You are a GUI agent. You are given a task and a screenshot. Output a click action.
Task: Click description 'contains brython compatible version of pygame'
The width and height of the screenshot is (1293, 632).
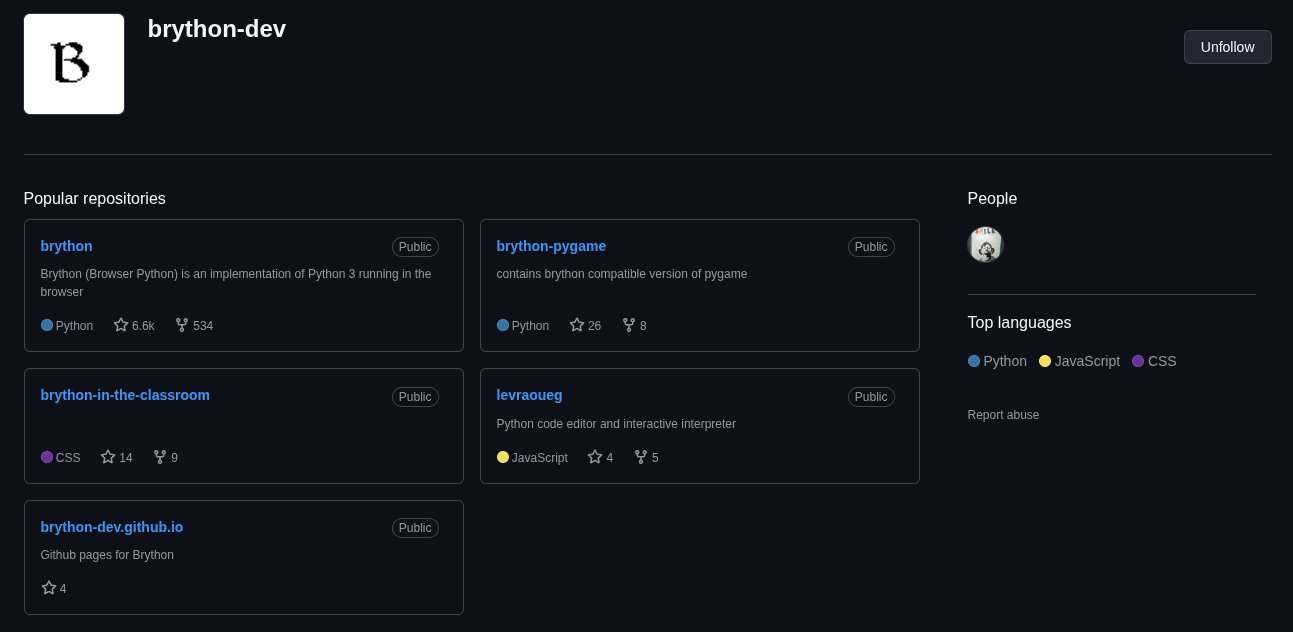point(622,274)
